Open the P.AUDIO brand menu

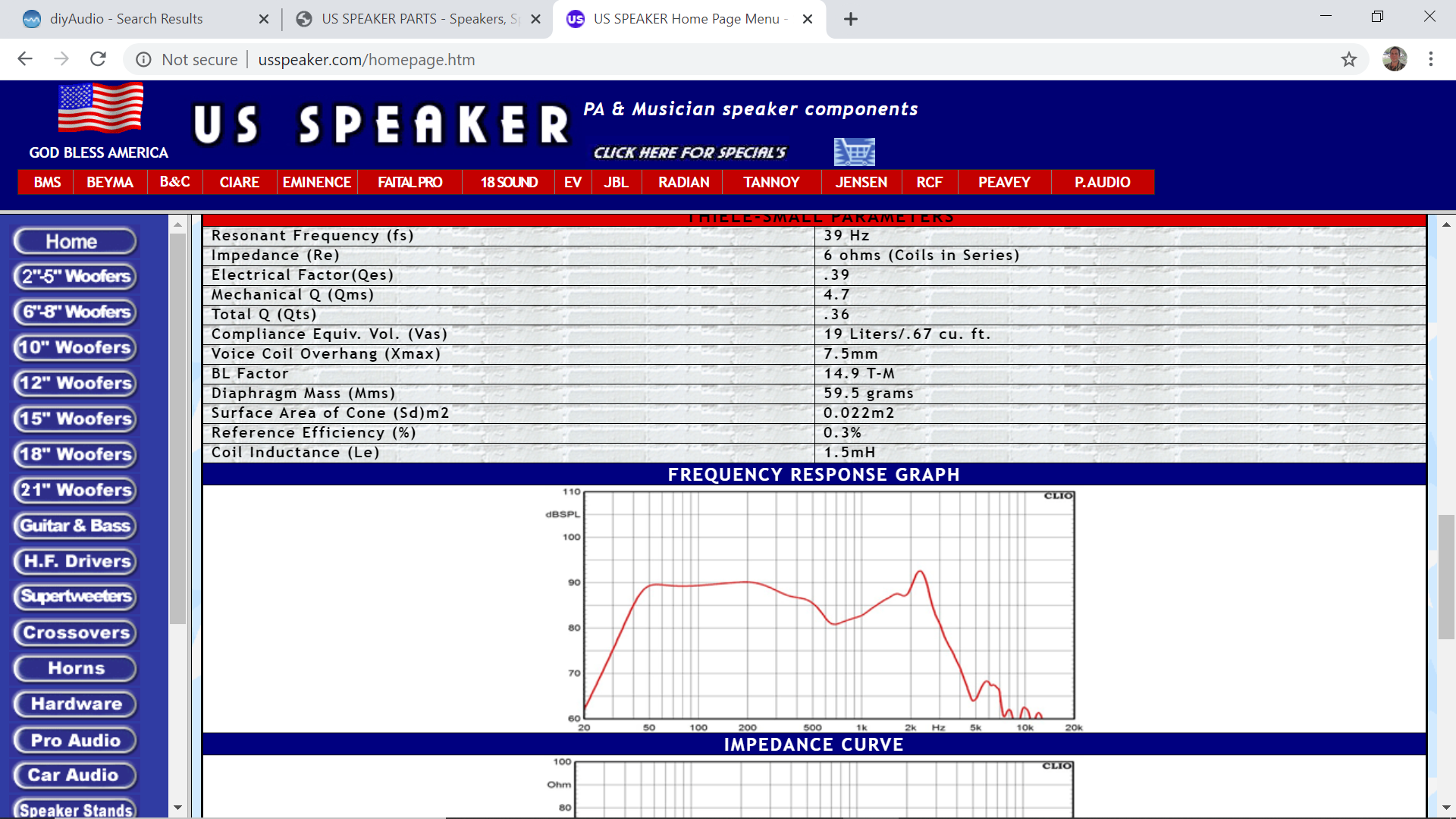tap(1102, 182)
